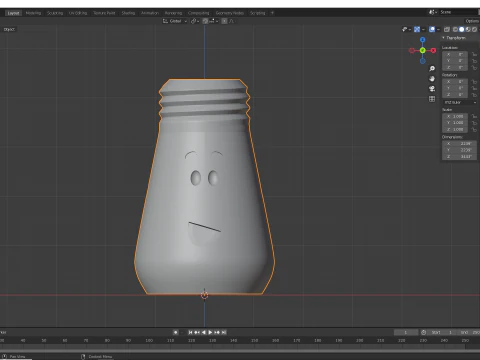Add a new workspace with plus icon
The image size is (480, 360).
tap(272, 13)
